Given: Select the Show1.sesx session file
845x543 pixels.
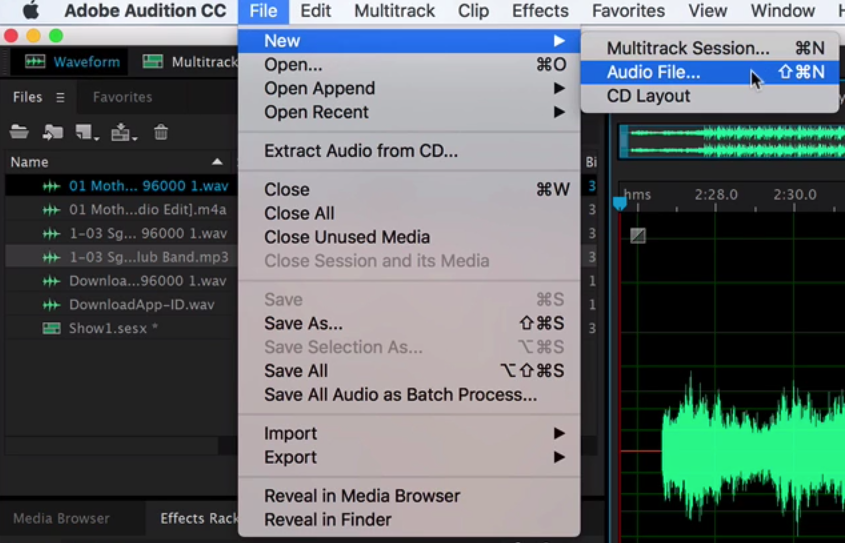Looking at the screenshot, I should click(121, 328).
